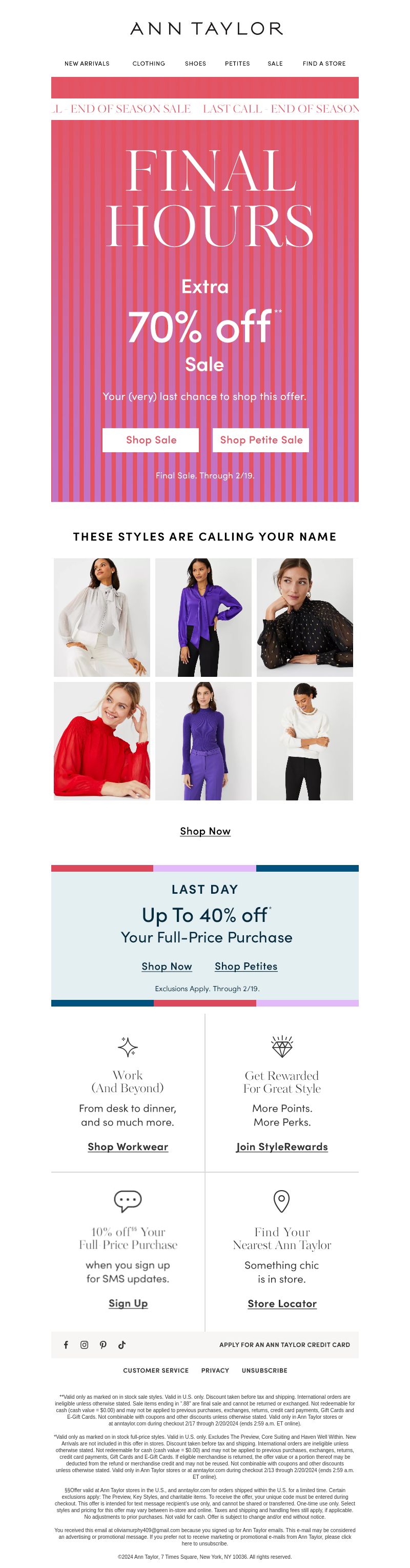Click the map pin location icon

pos(282,1201)
